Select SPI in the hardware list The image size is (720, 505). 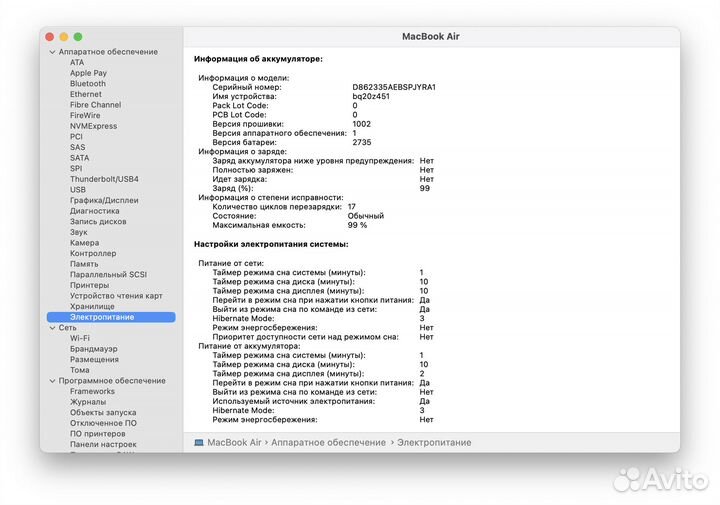point(76,168)
